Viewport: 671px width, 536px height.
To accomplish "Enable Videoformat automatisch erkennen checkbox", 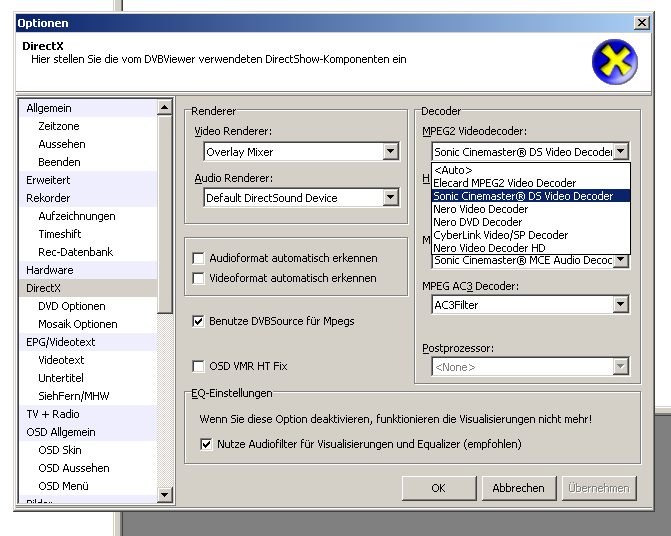I will click(199, 278).
